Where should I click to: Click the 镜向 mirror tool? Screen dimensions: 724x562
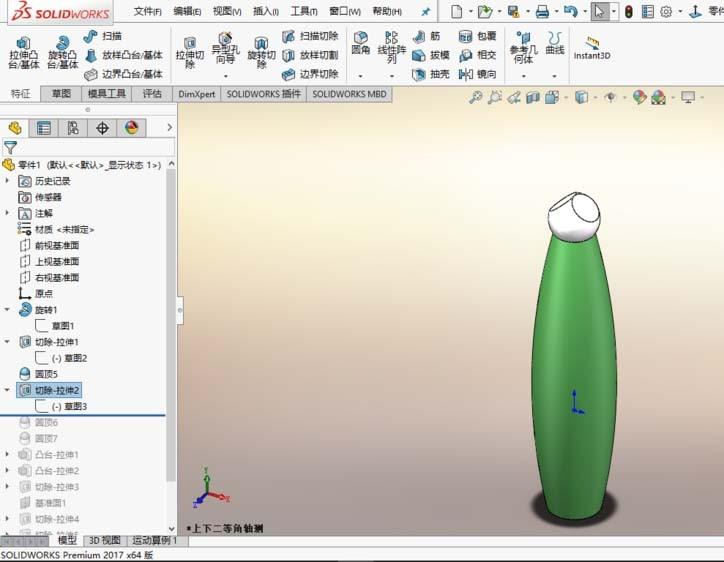click(x=477, y=74)
